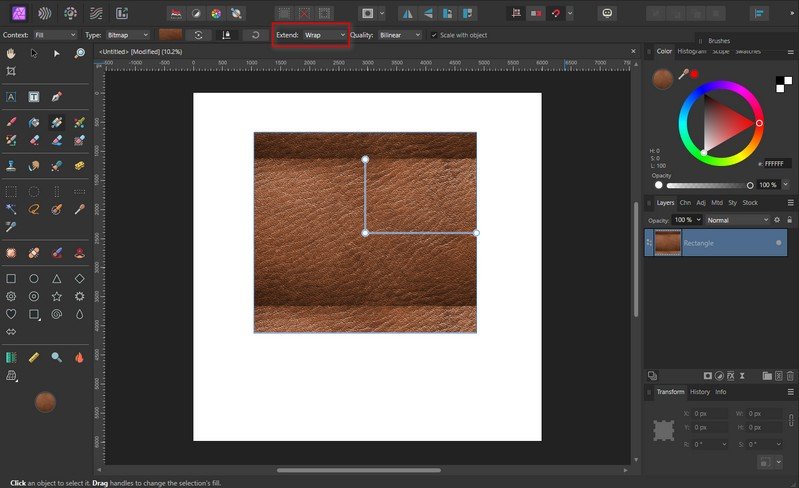Image resolution: width=799 pixels, height=488 pixels.
Task: Open the Quality dropdown set to Bilinear
Action: coord(399,35)
